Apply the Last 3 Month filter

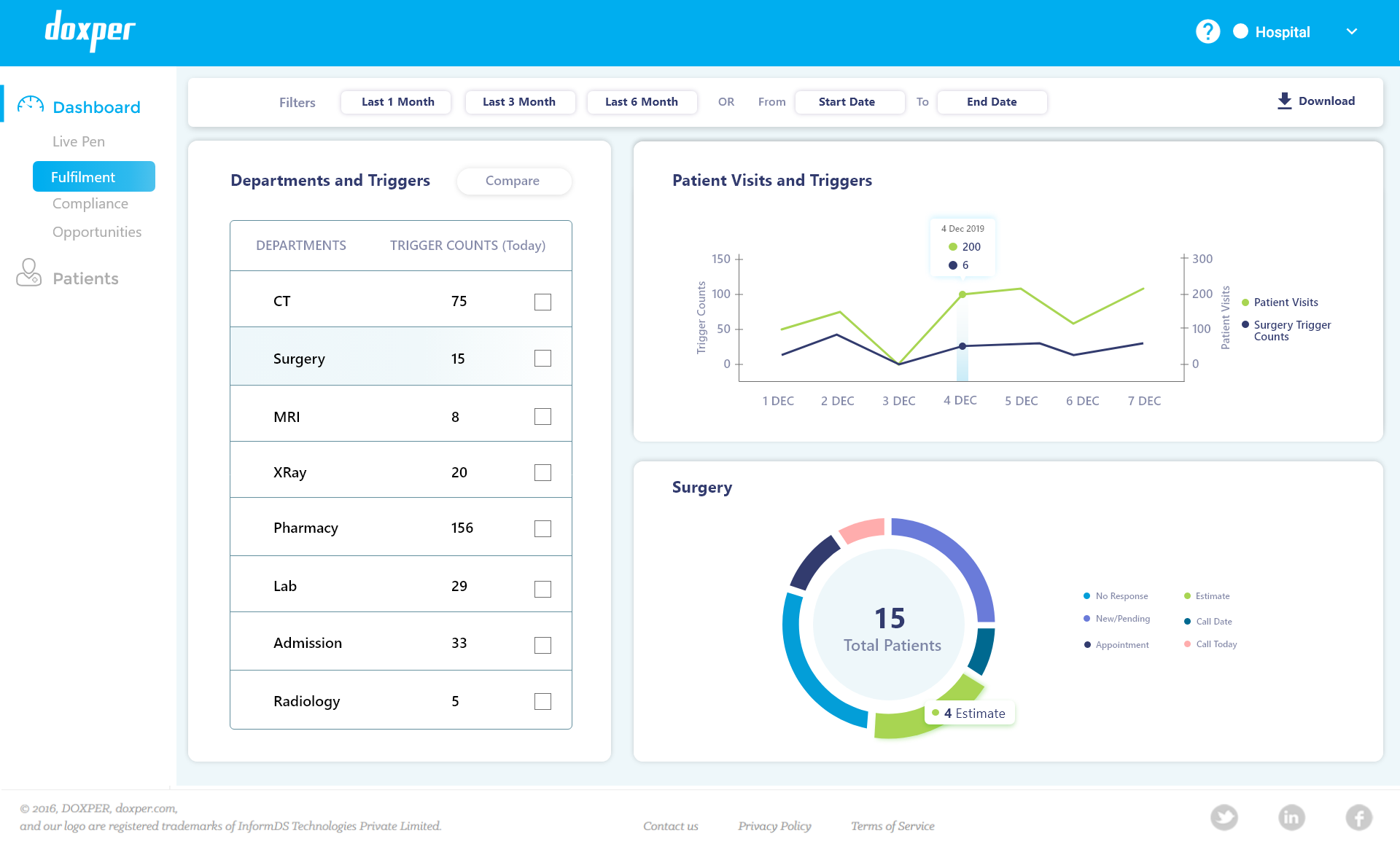point(519,102)
